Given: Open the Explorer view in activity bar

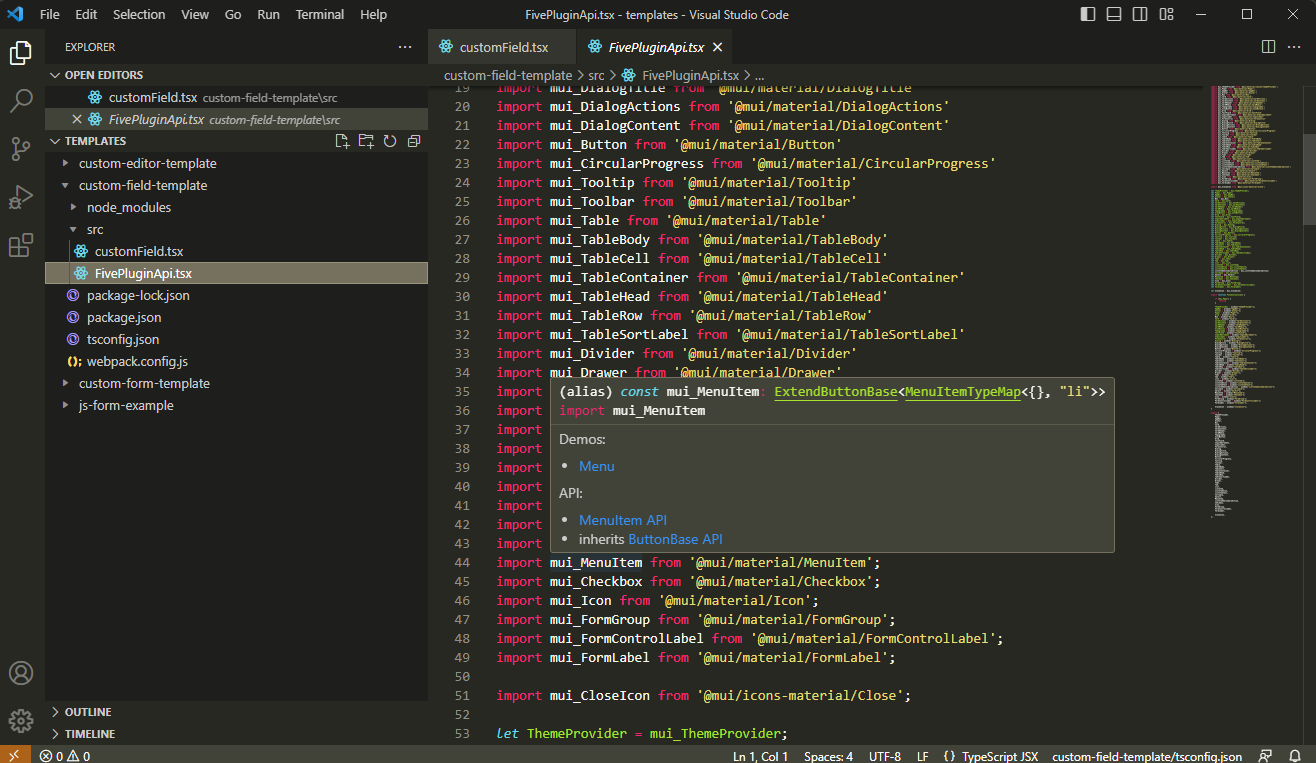Looking at the screenshot, I should pyautogui.click(x=22, y=52).
